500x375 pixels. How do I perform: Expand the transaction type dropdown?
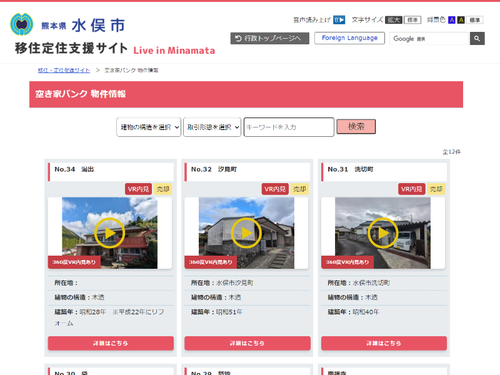pos(212,127)
